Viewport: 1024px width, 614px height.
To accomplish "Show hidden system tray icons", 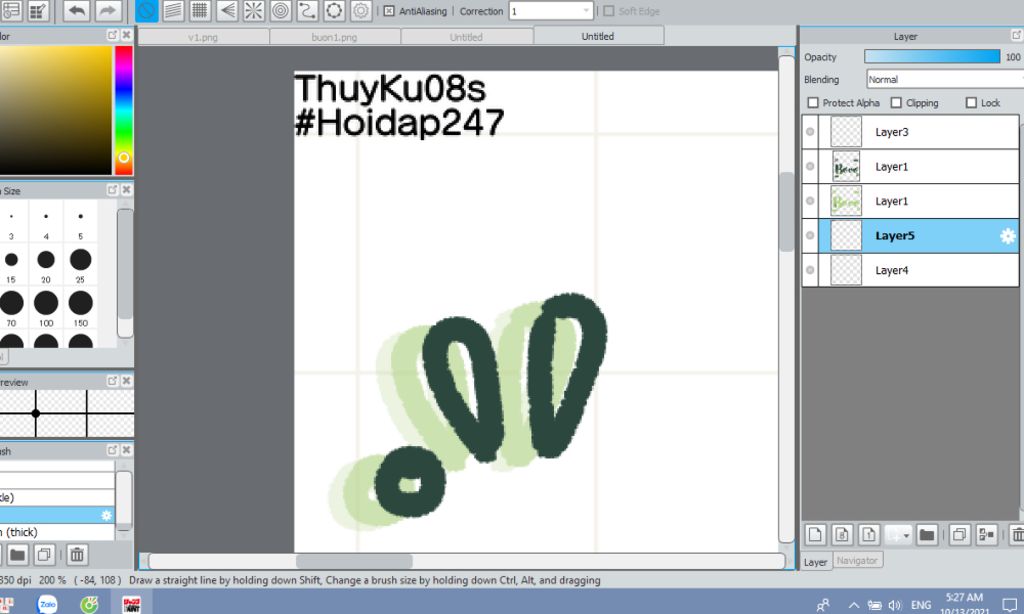I will coord(854,605).
